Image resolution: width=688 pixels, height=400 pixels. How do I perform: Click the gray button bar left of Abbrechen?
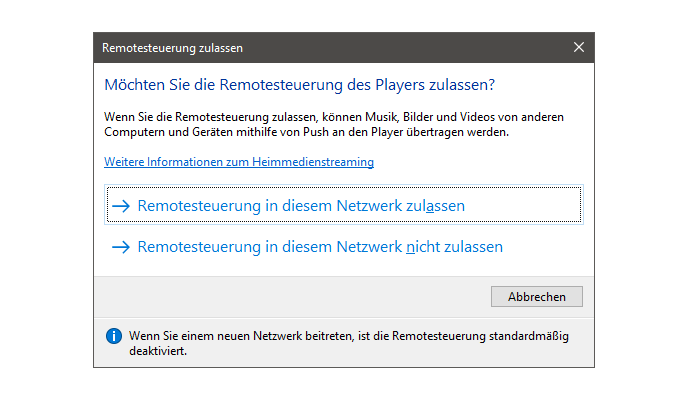[x=290, y=296]
